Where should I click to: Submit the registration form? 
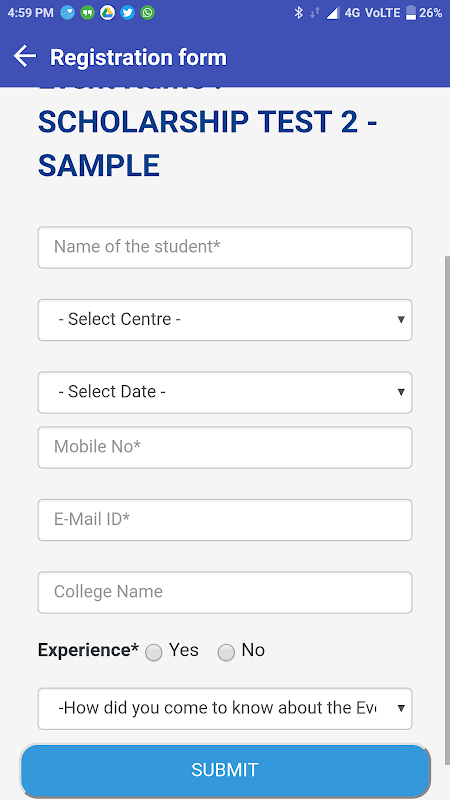click(x=225, y=770)
